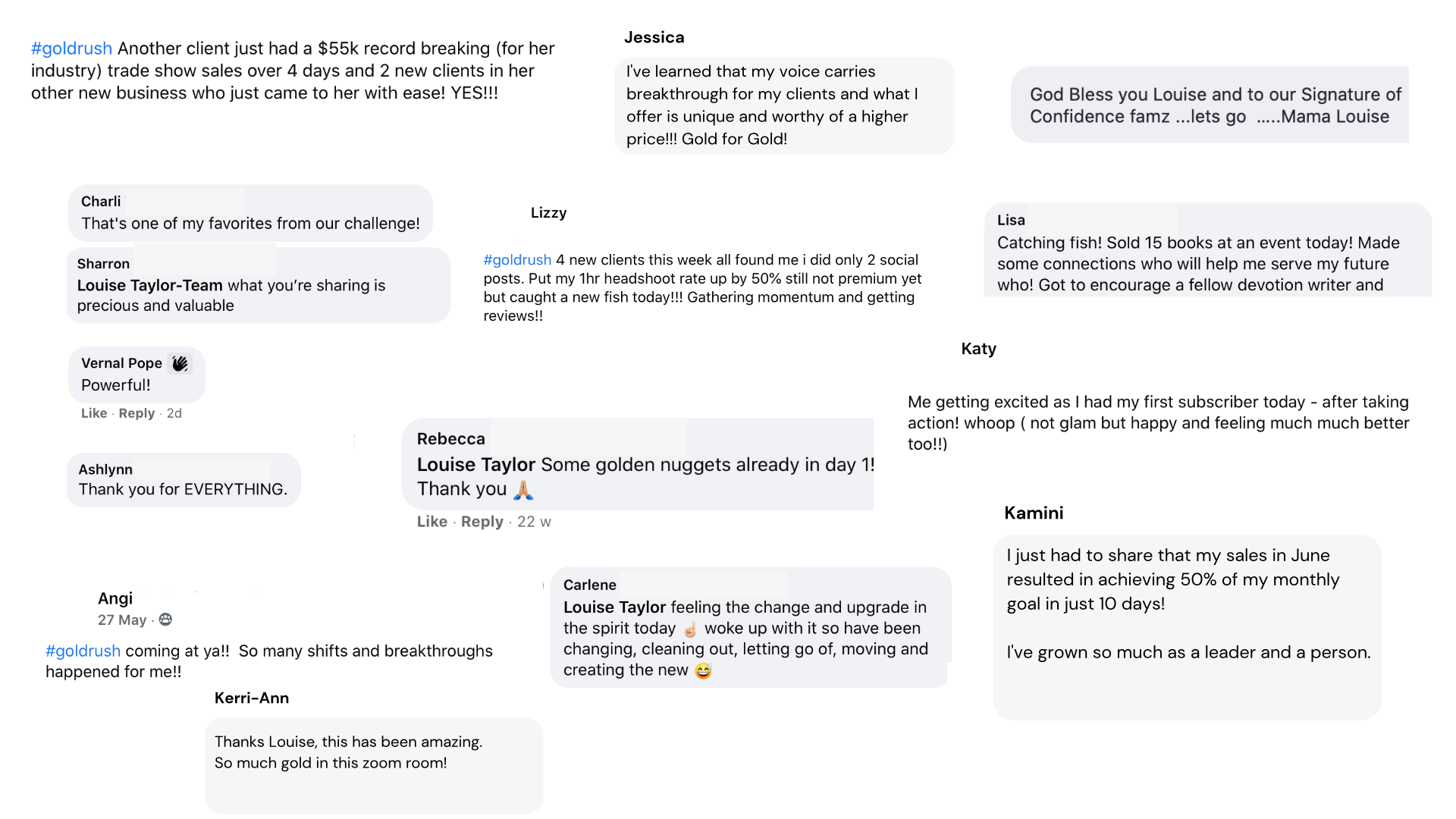
Task: Reply to Vernal Pope's comment
Action: tap(136, 413)
